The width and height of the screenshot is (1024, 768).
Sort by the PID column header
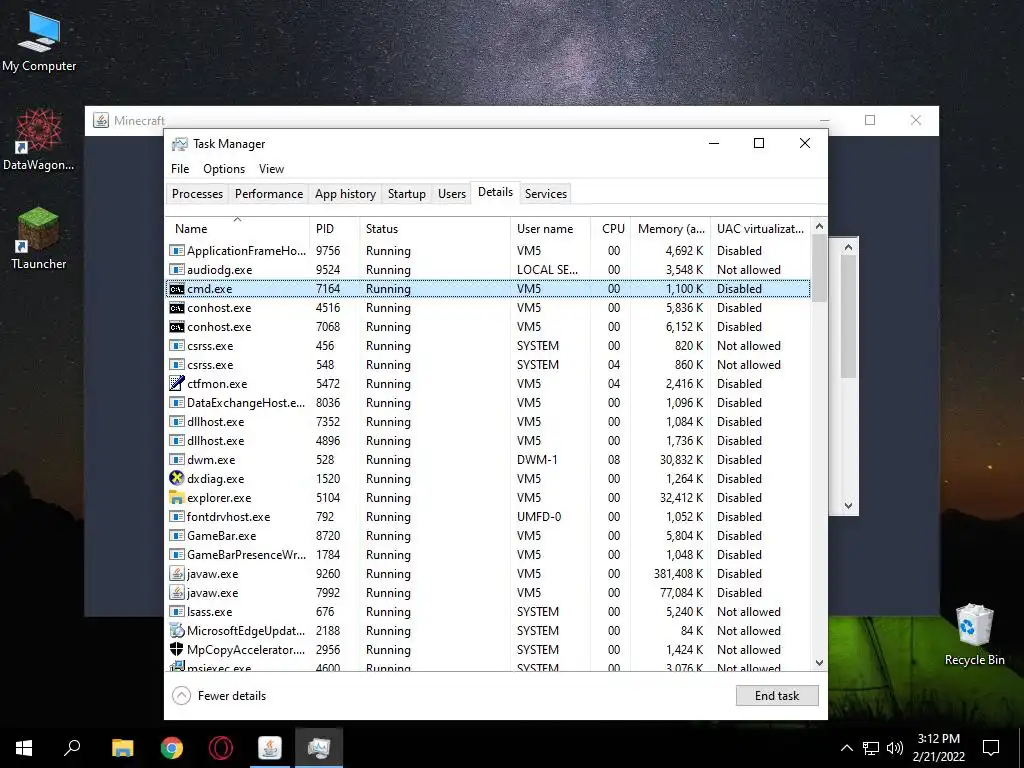pyautogui.click(x=334, y=229)
